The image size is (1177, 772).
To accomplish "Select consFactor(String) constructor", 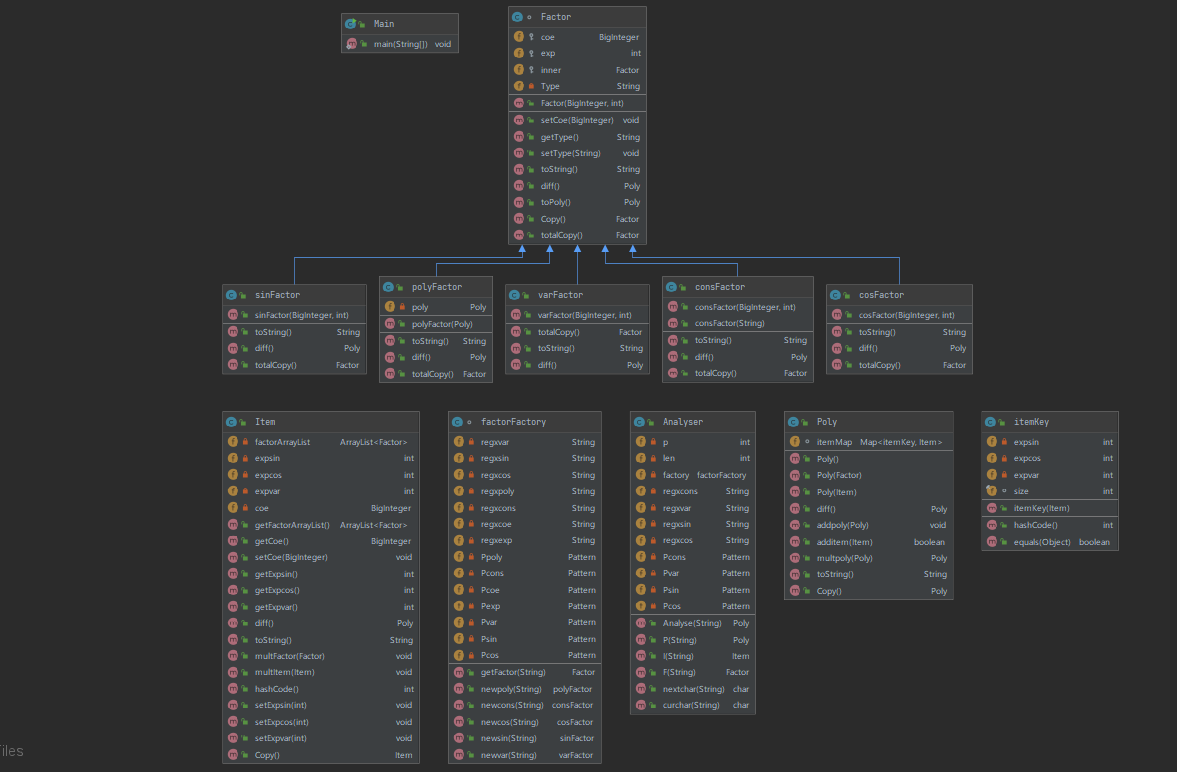I will (x=737, y=323).
